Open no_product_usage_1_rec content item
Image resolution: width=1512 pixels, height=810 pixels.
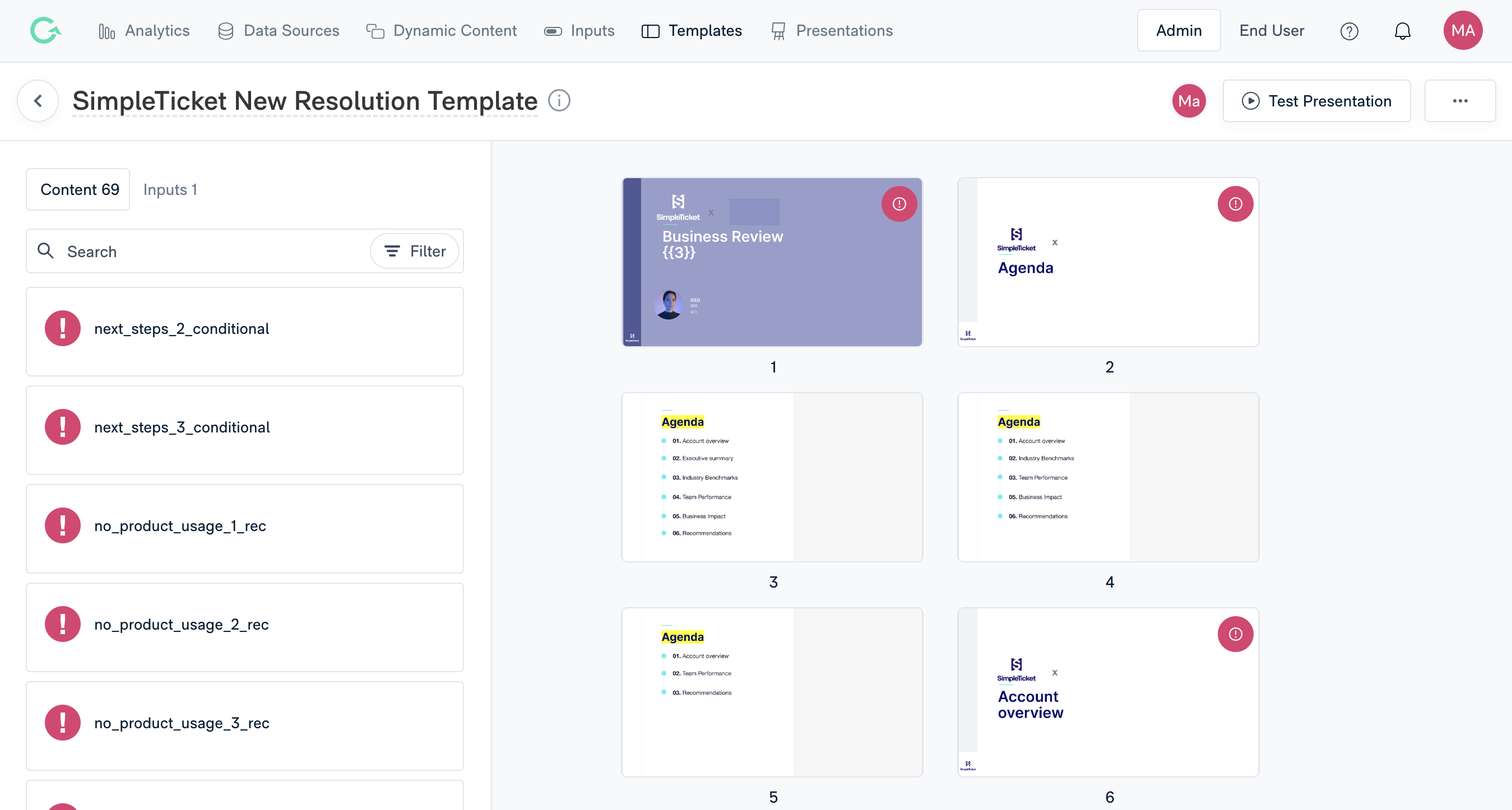(x=245, y=528)
